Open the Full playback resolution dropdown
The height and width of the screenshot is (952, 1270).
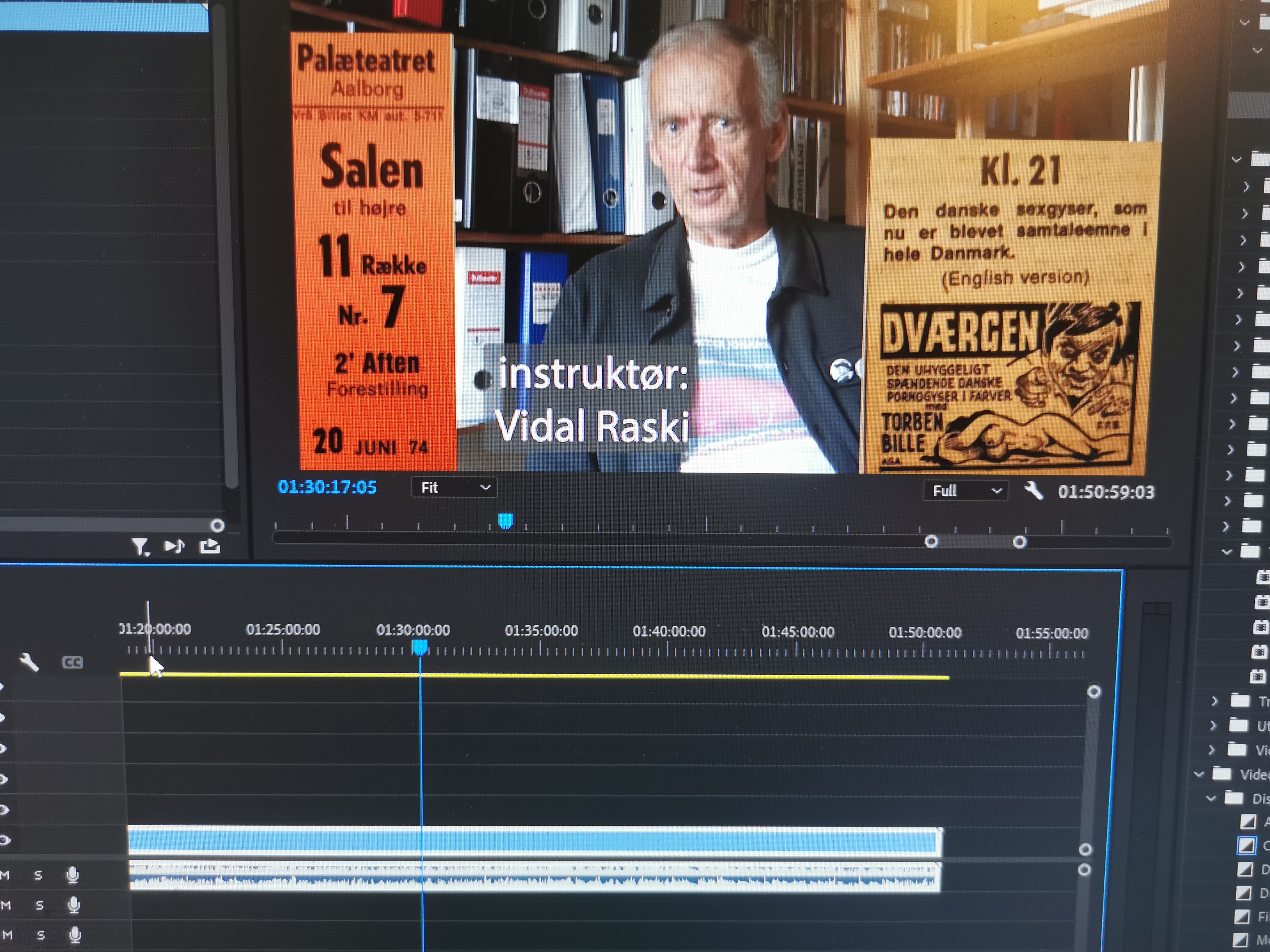(965, 491)
